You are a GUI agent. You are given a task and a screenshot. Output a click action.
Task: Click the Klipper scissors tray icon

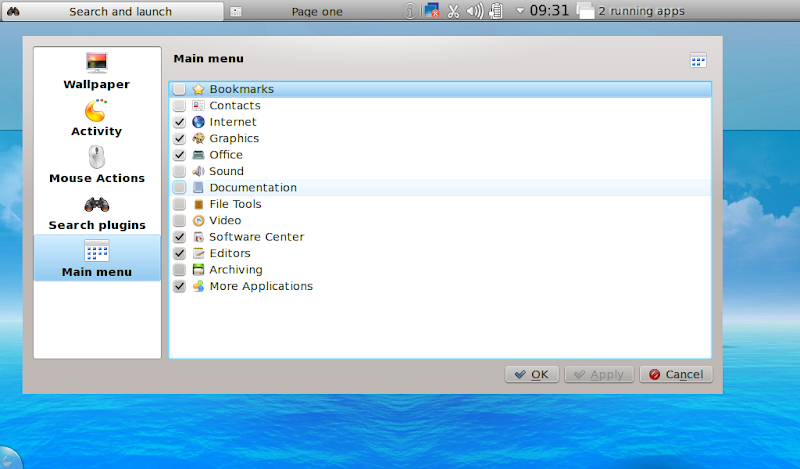tap(453, 12)
